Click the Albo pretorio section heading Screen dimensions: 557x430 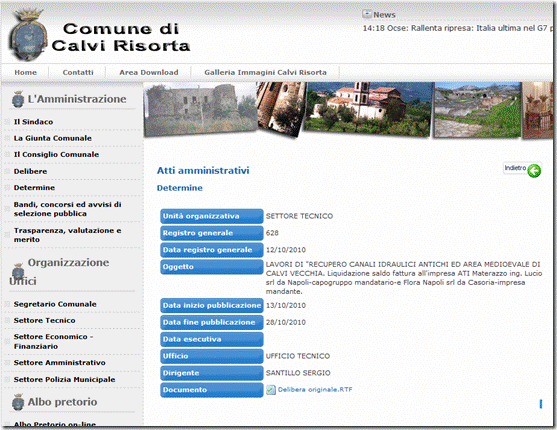(62, 402)
